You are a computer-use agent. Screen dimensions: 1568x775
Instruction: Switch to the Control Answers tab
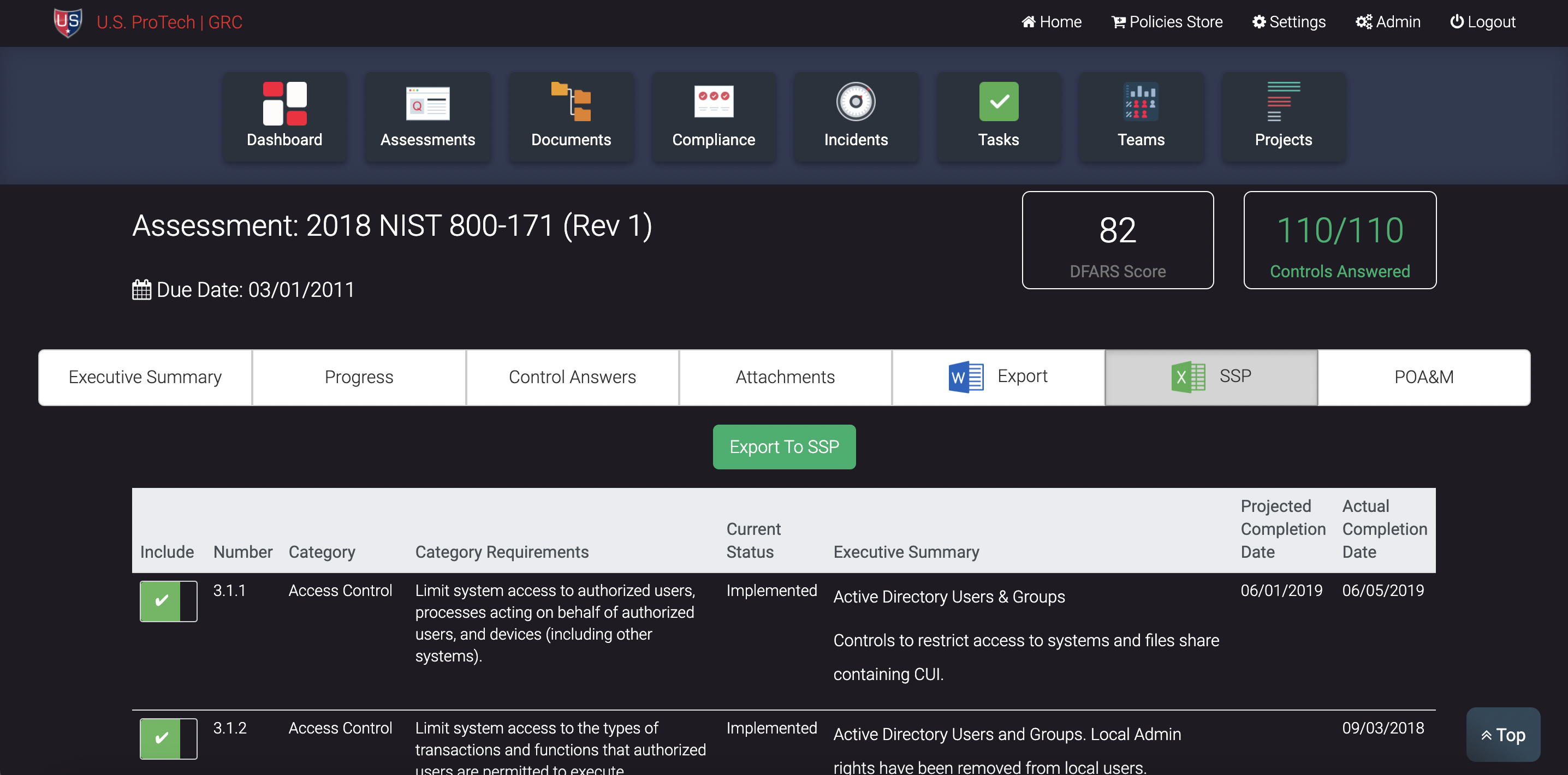(x=572, y=377)
